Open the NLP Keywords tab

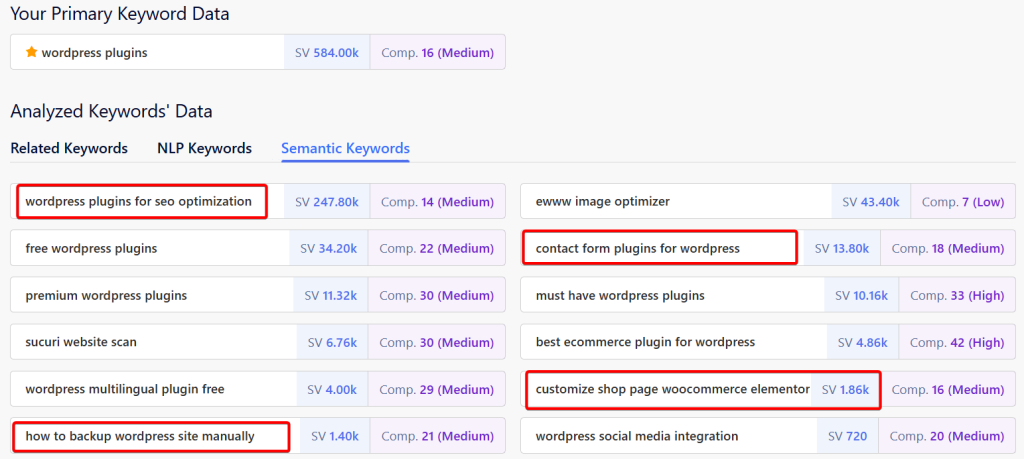pyautogui.click(x=204, y=148)
